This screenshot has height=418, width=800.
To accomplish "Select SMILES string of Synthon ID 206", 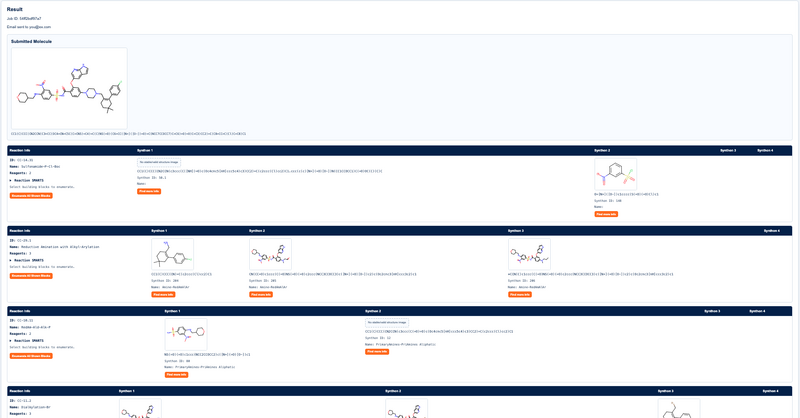I will click(591, 274).
